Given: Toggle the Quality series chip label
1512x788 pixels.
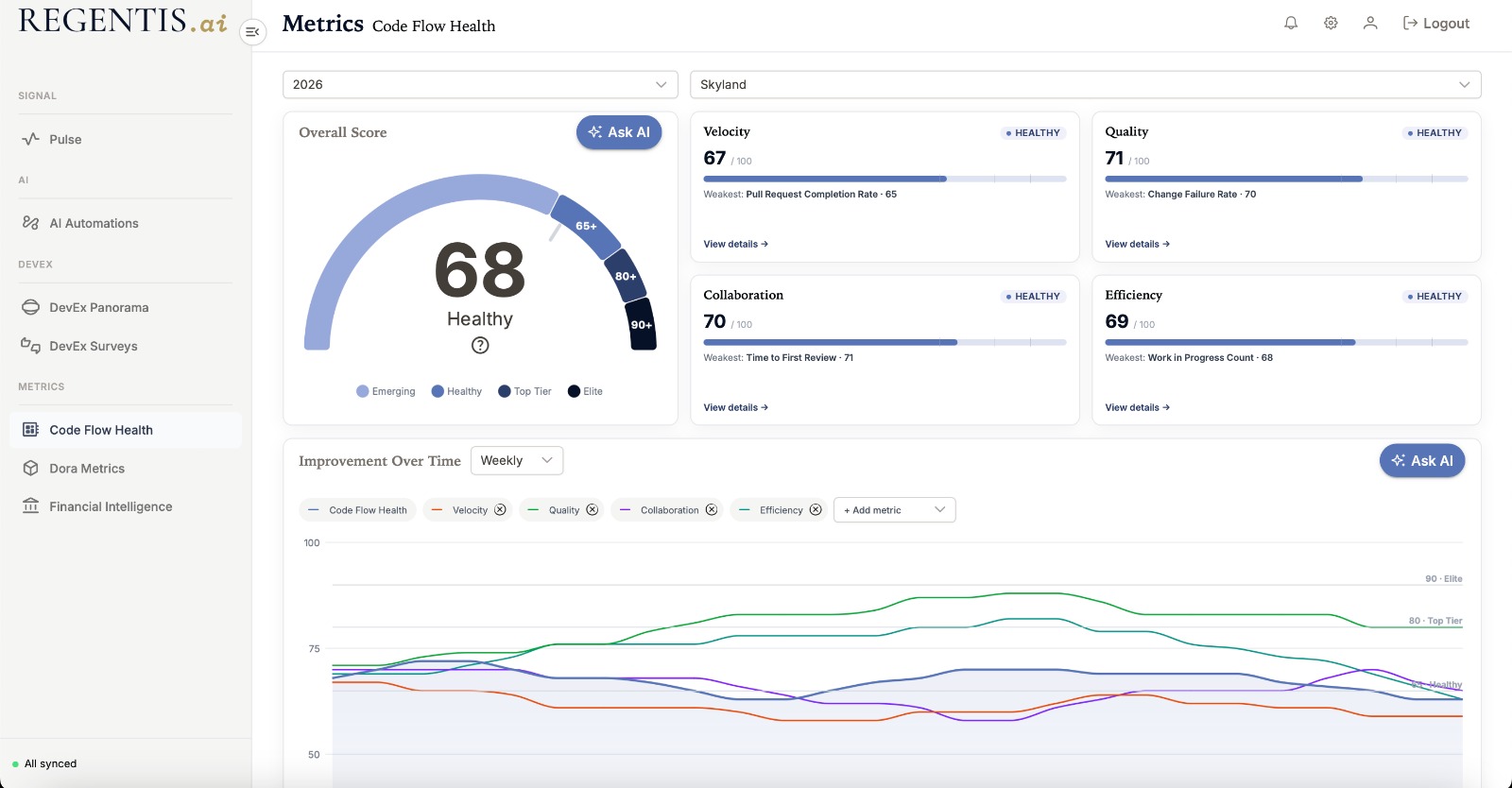Looking at the screenshot, I should [x=564, y=510].
